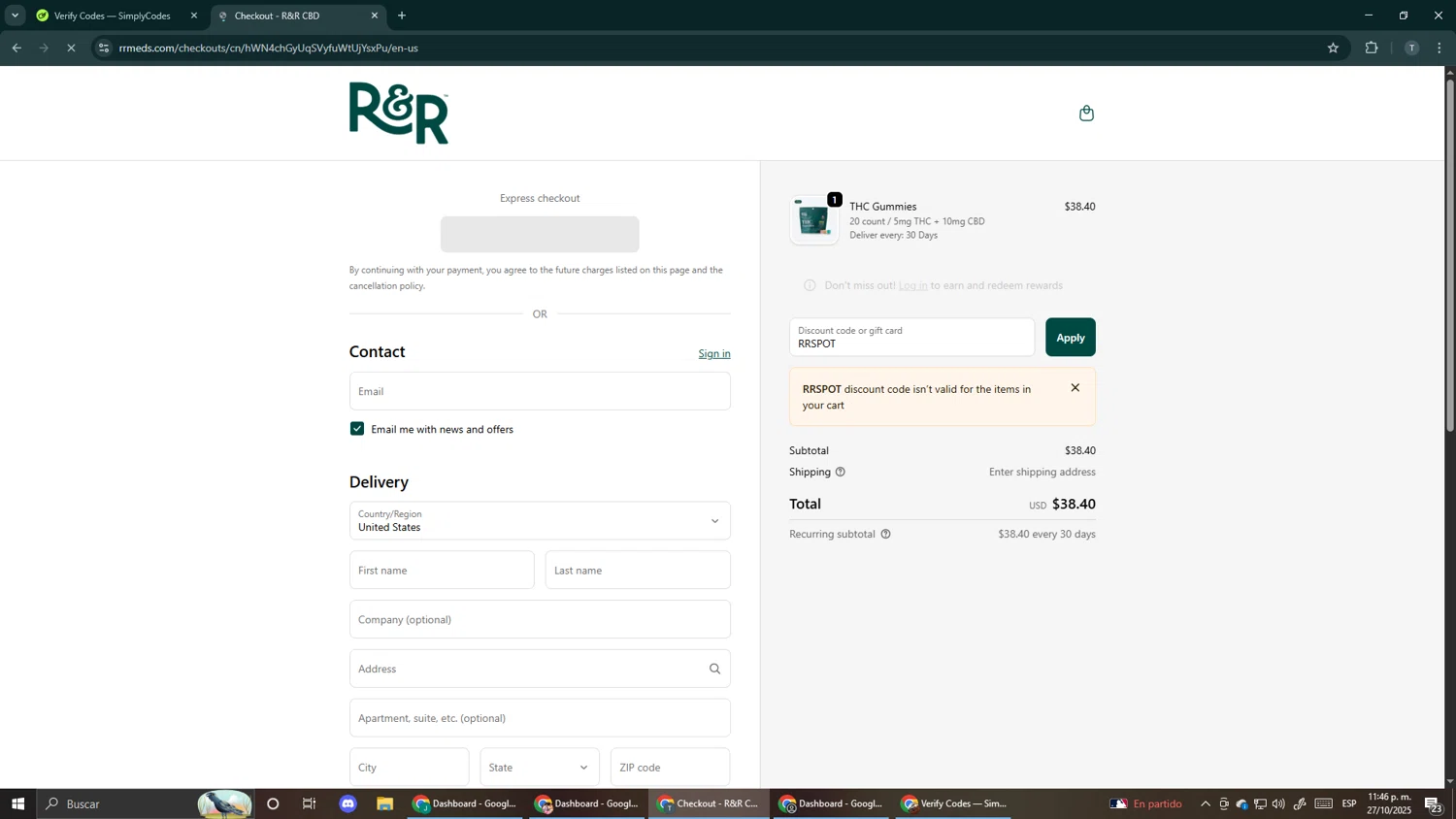This screenshot has width=1456, height=819.
Task: Click the volume speaker tray icon
Action: [x=1278, y=803]
